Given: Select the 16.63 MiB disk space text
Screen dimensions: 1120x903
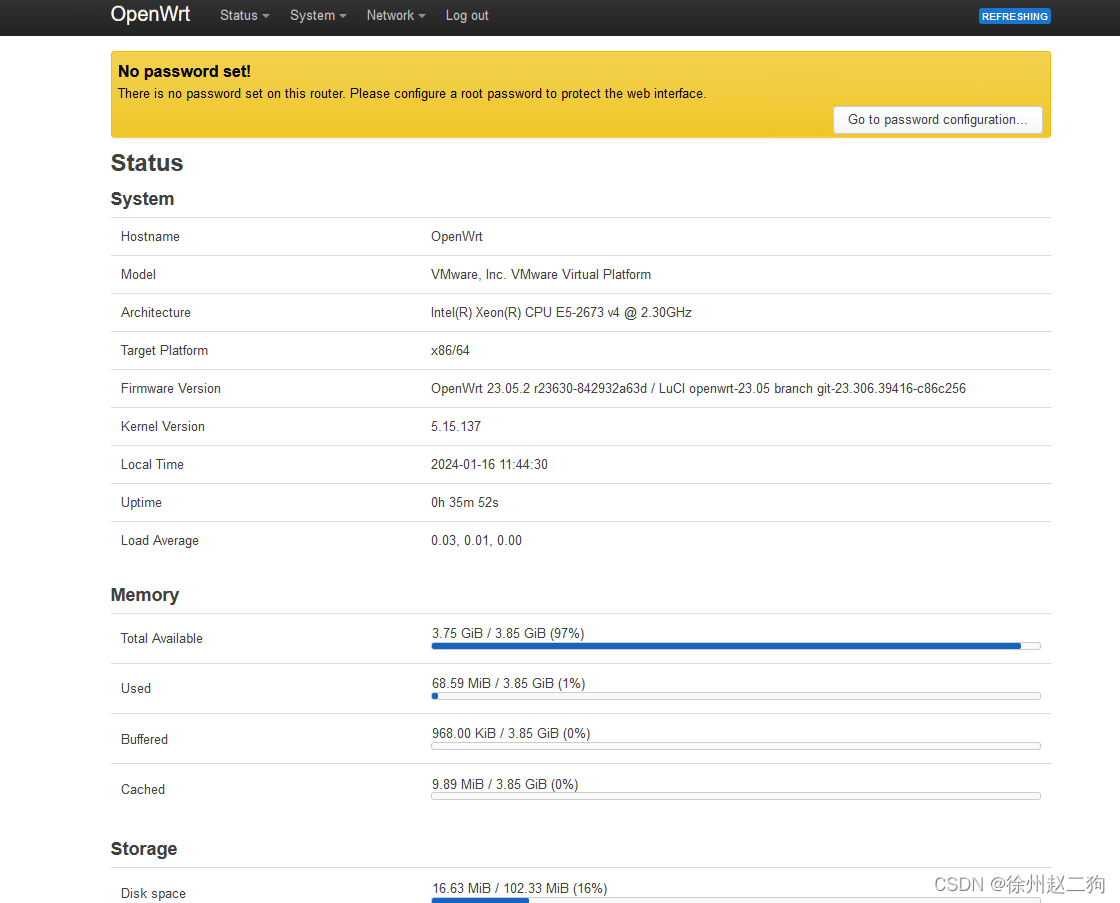Looking at the screenshot, I should coord(519,888).
